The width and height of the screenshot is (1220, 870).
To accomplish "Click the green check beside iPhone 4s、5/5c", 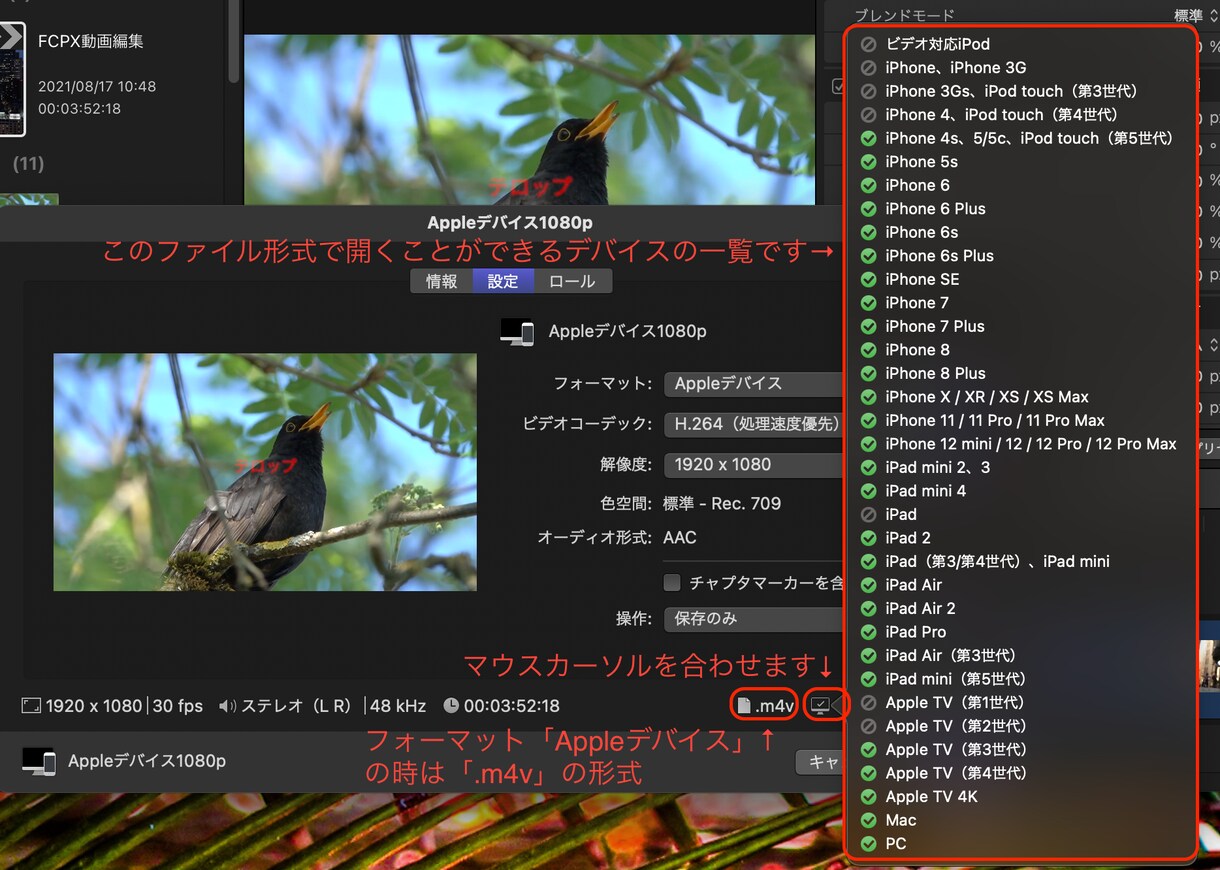I will (x=868, y=138).
